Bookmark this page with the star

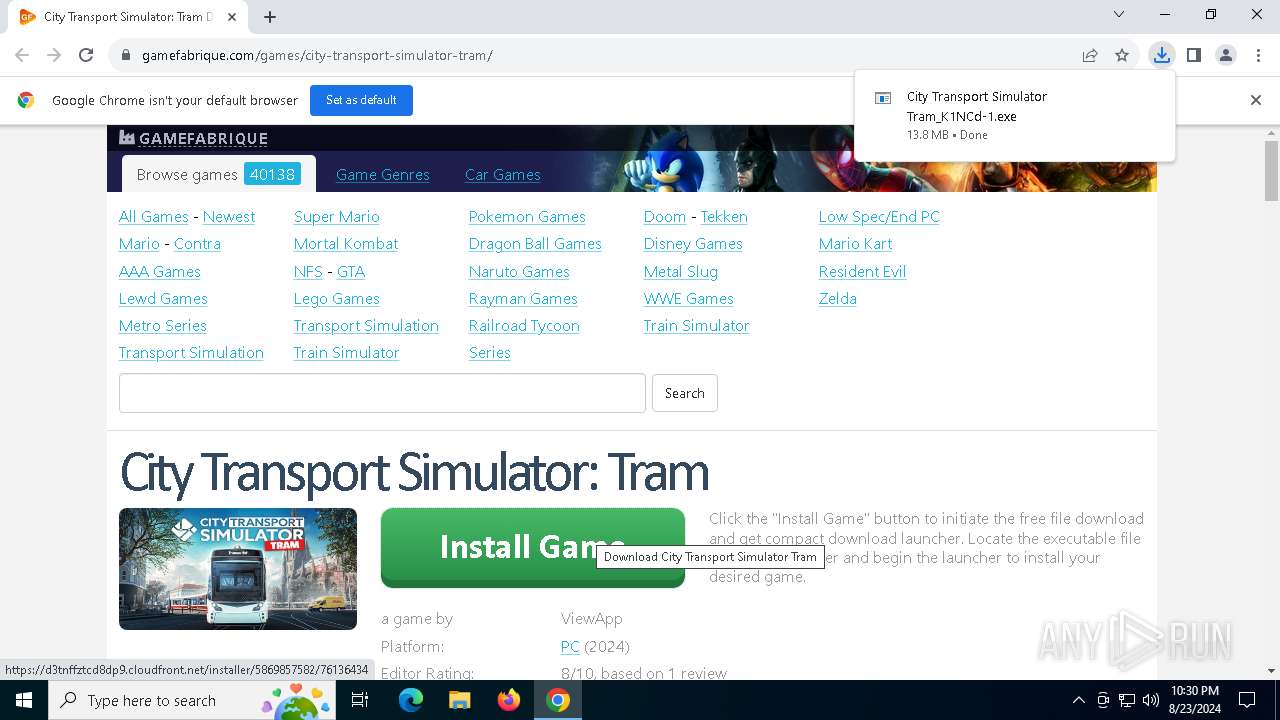coord(1122,55)
